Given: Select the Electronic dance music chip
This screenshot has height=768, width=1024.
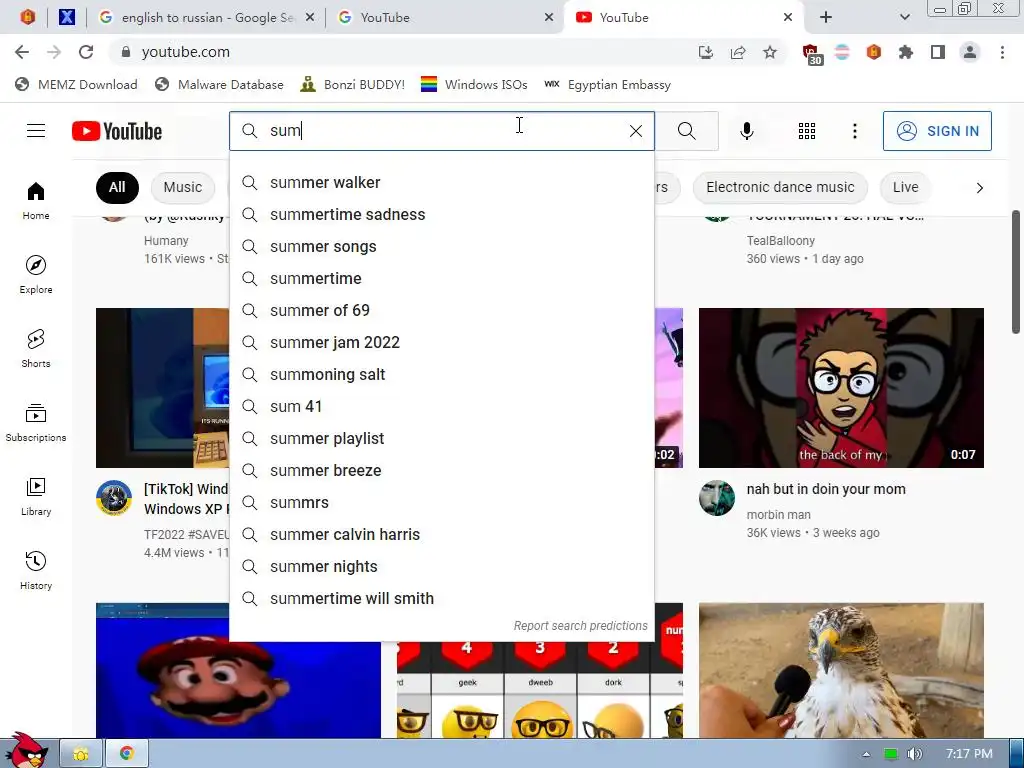Looking at the screenshot, I should tap(780, 187).
